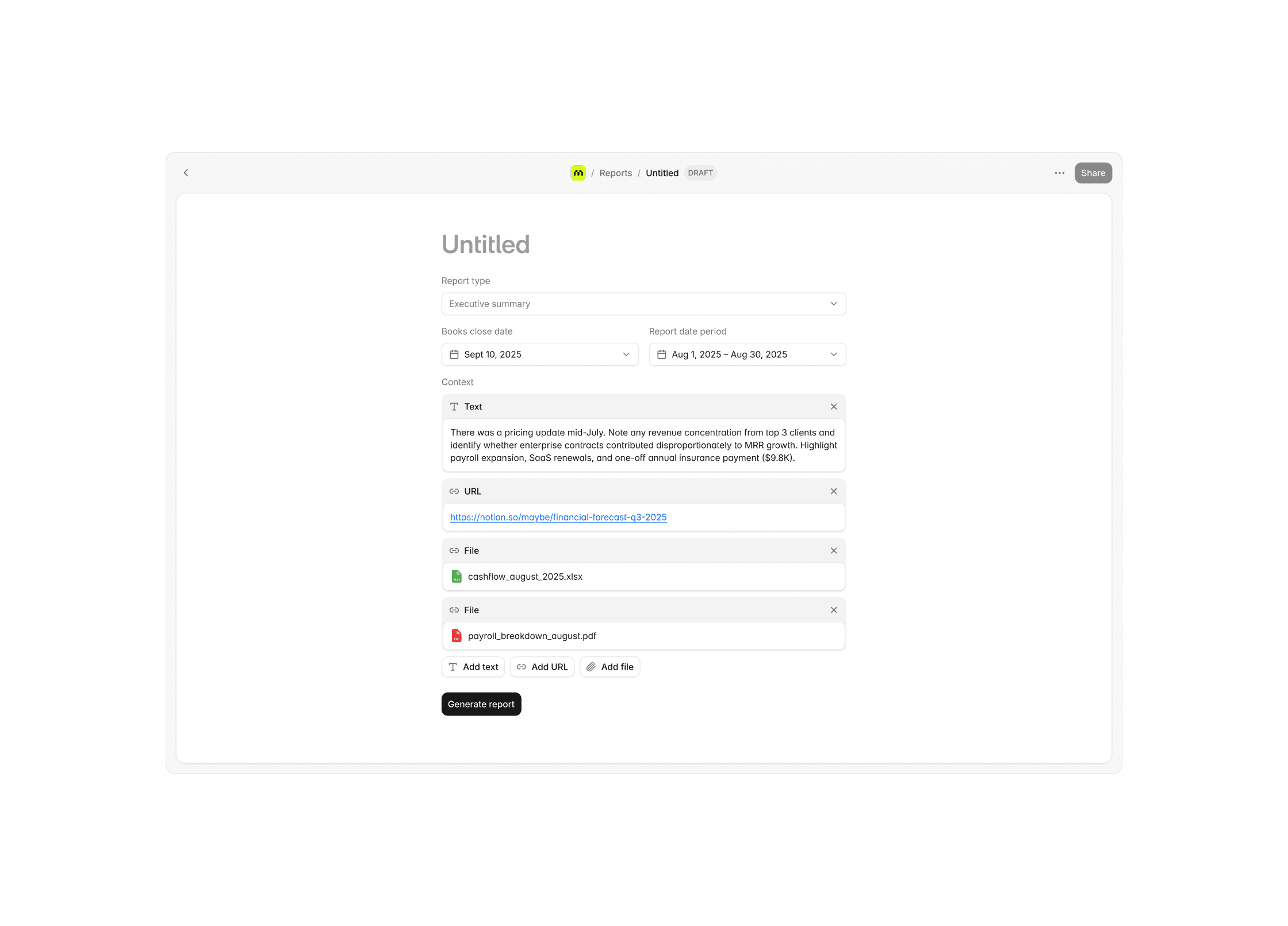
Task: Click the red PDF file icon
Action: point(457,636)
